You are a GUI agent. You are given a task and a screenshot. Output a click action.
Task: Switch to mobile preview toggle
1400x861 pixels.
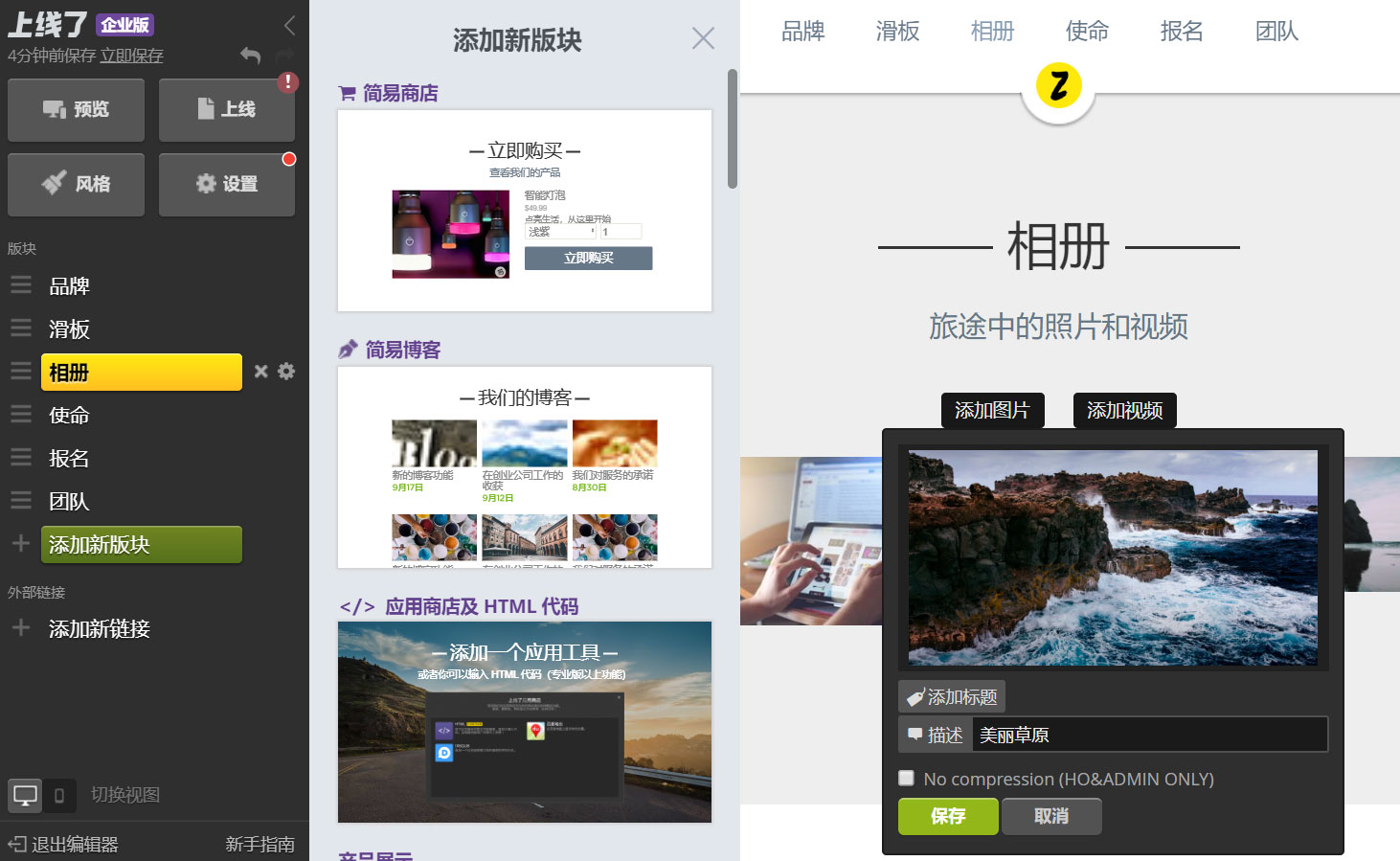pyautogui.click(x=58, y=796)
